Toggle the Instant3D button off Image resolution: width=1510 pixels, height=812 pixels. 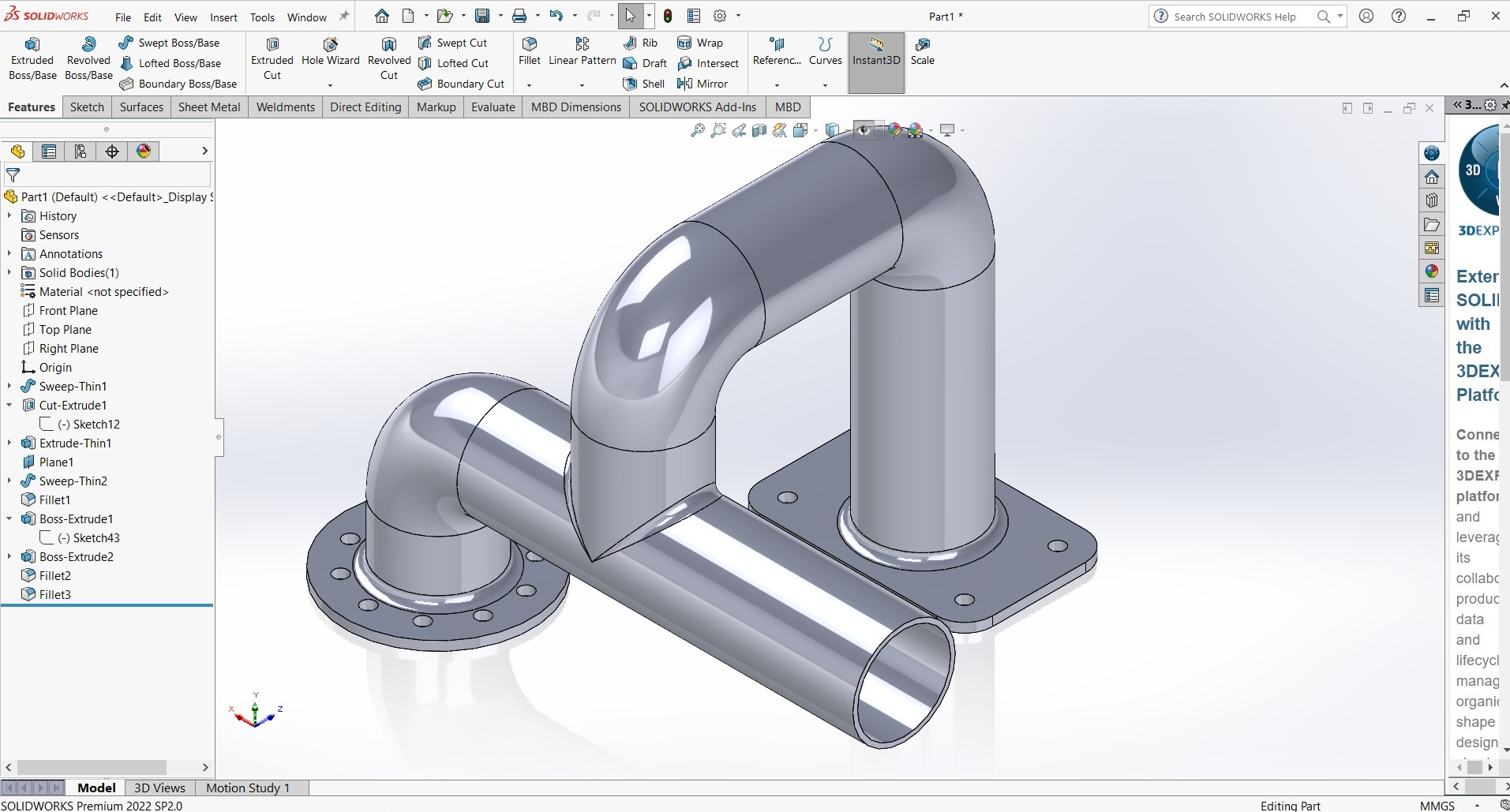click(x=876, y=52)
